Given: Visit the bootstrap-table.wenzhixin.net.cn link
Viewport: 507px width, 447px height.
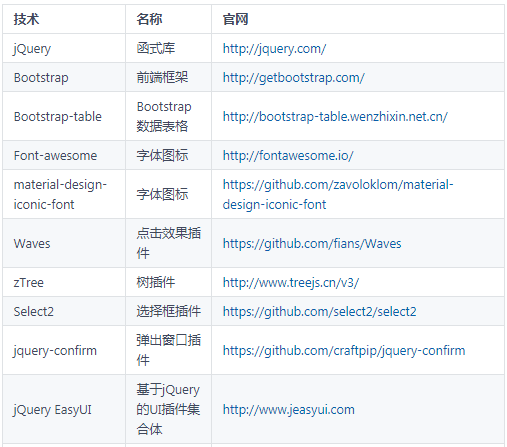Looking at the screenshot, I should [x=335, y=117].
